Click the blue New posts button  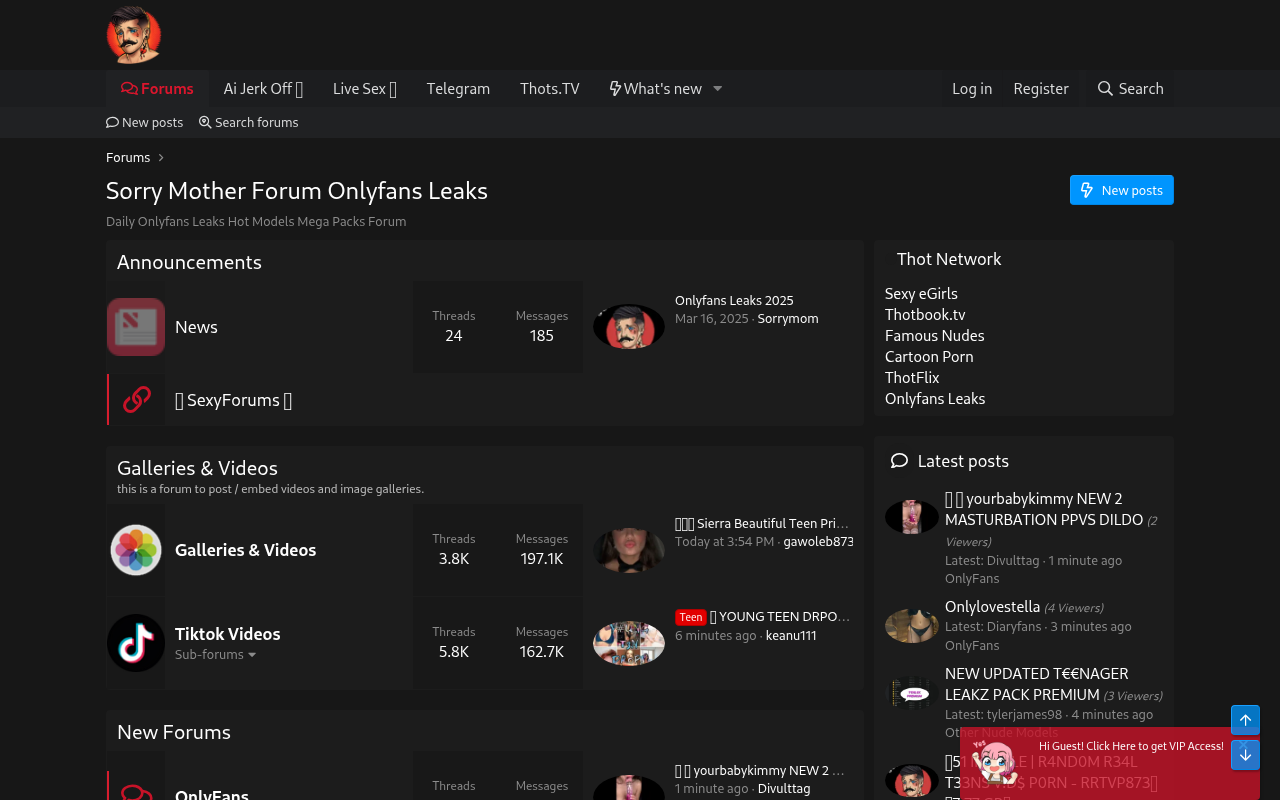tap(1122, 190)
